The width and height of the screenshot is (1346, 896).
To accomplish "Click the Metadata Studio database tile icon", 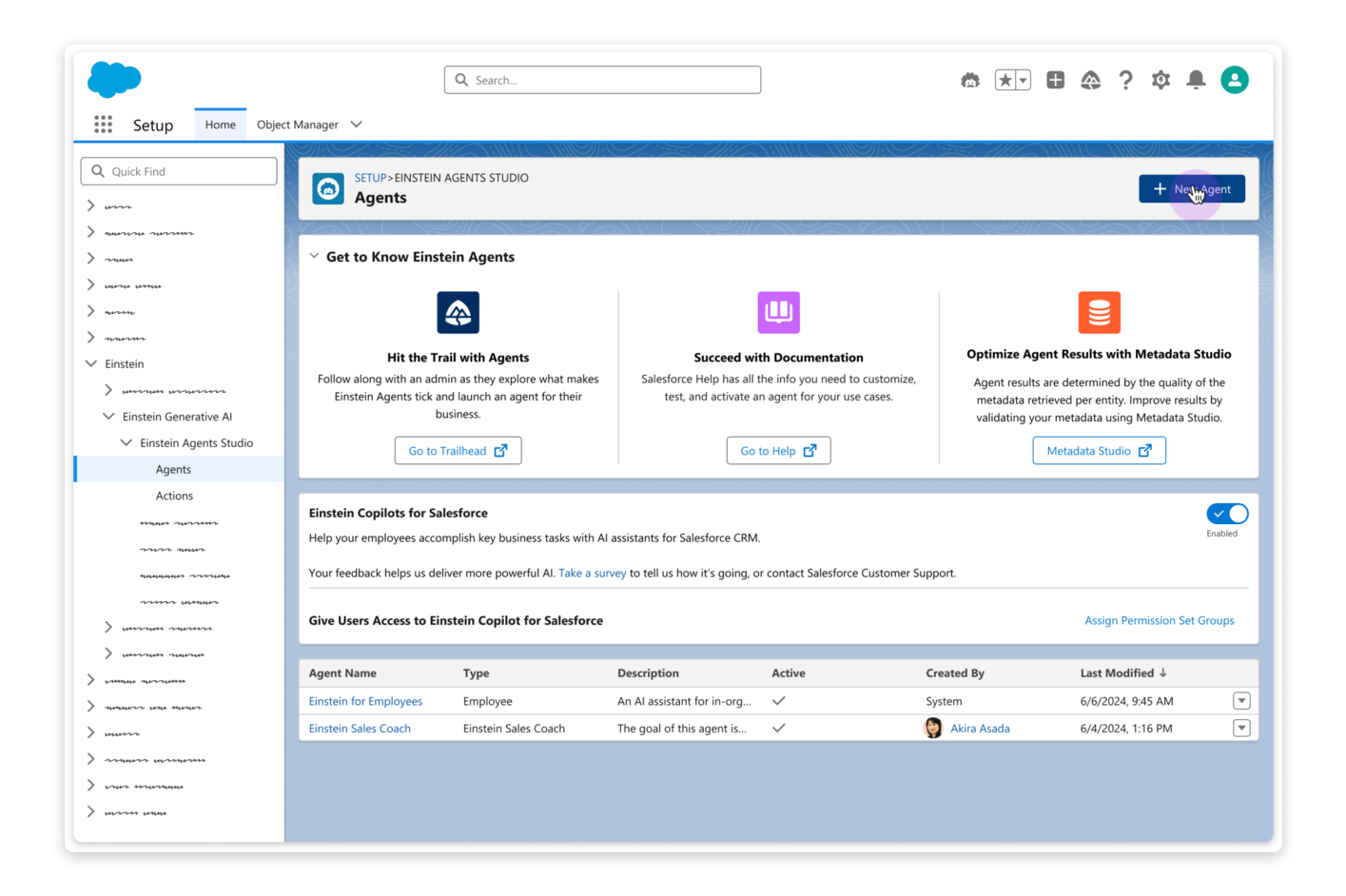I will pos(1099,312).
